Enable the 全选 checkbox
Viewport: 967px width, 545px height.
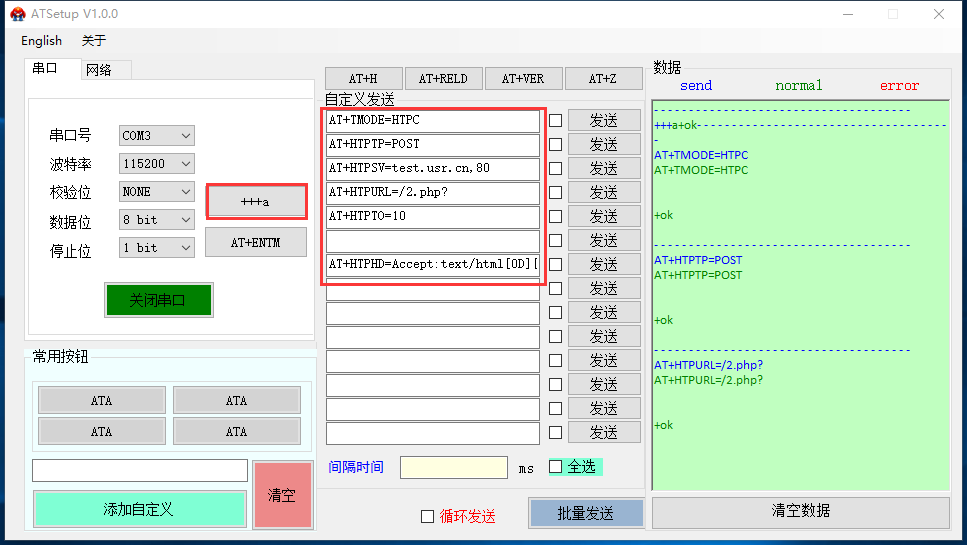[x=556, y=467]
